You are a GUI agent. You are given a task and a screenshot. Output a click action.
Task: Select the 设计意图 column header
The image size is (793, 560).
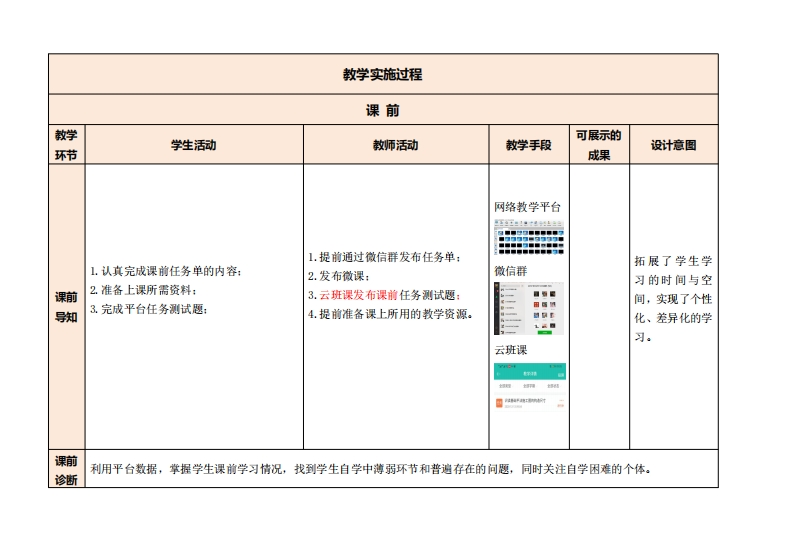tap(673, 145)
